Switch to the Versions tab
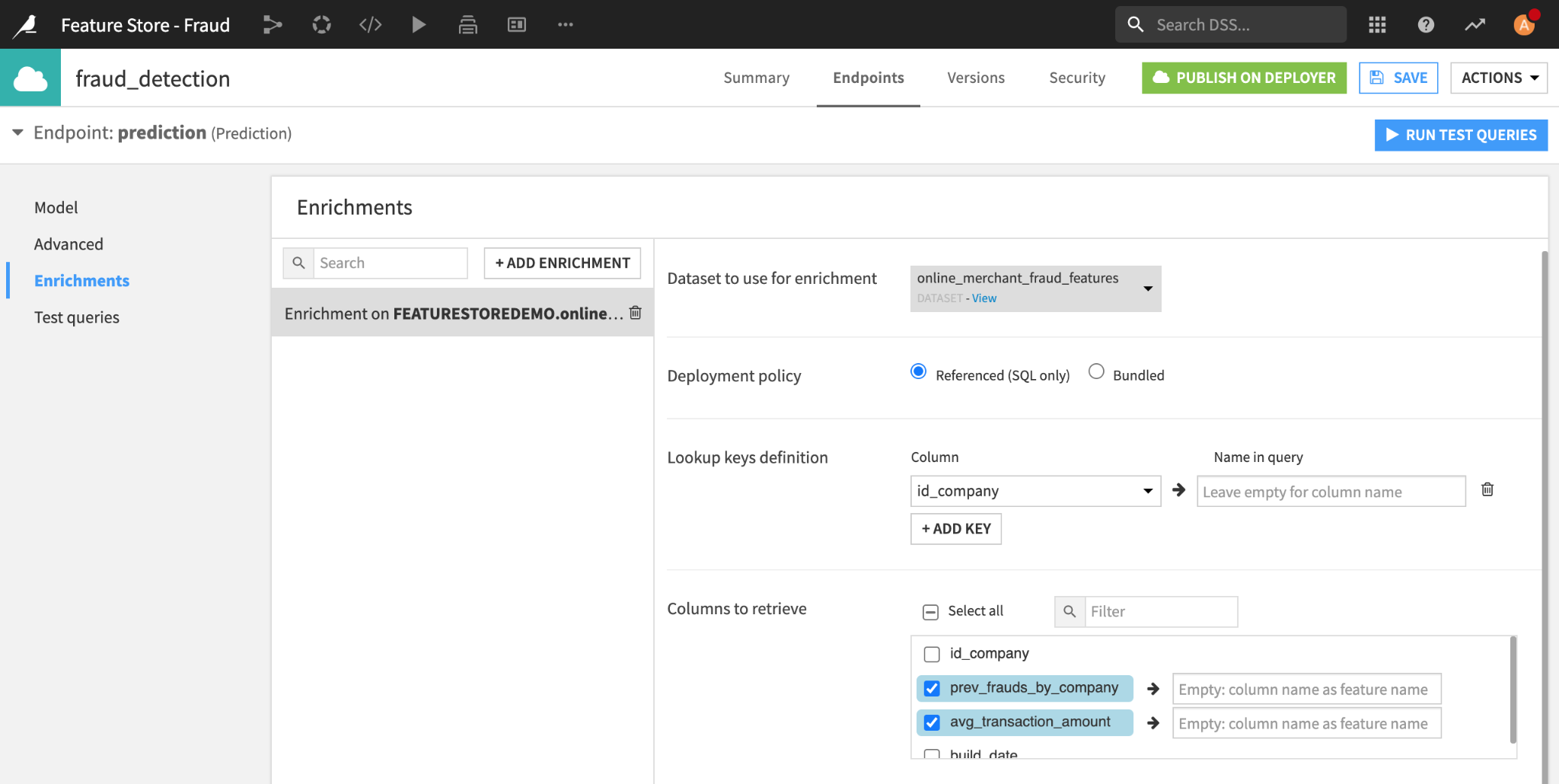Viewport: 1559px width, 784px height. tap(975, 78)
